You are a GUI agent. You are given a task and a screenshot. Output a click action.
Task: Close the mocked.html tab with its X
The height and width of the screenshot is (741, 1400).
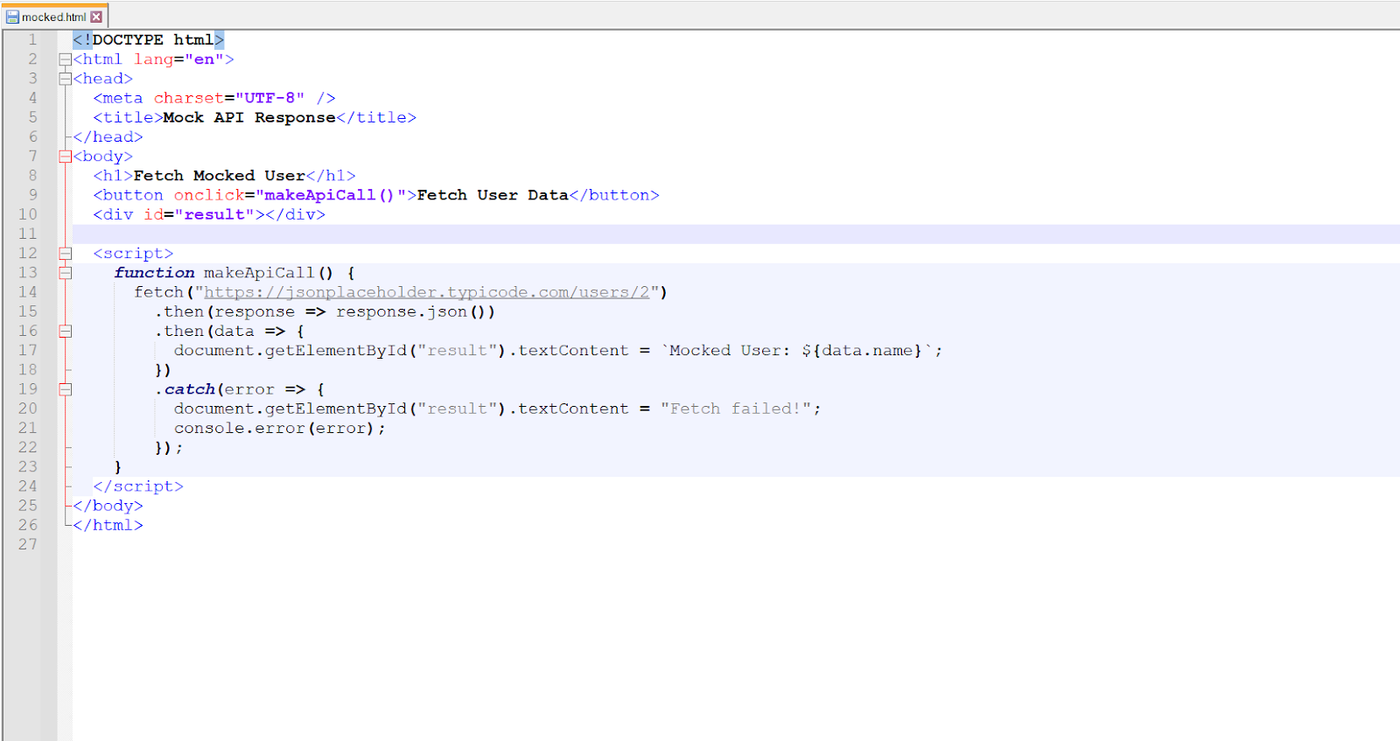[x=97, y=17]
